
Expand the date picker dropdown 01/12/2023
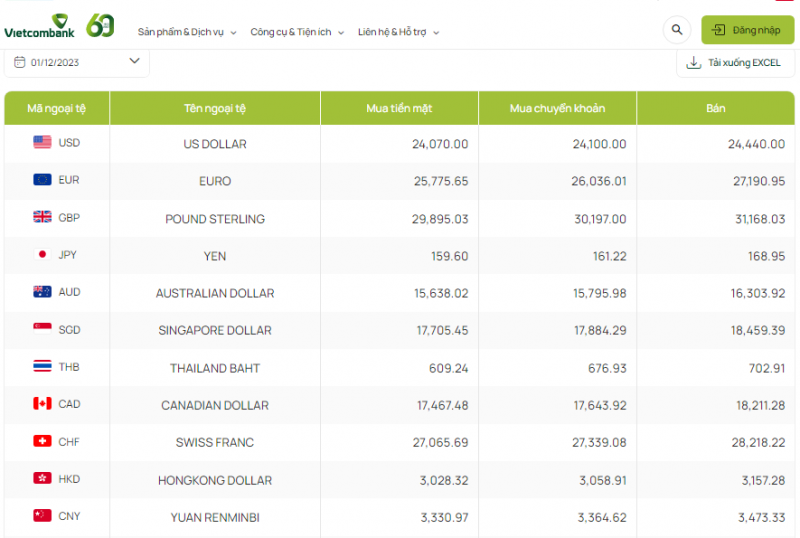click(76, 62)
